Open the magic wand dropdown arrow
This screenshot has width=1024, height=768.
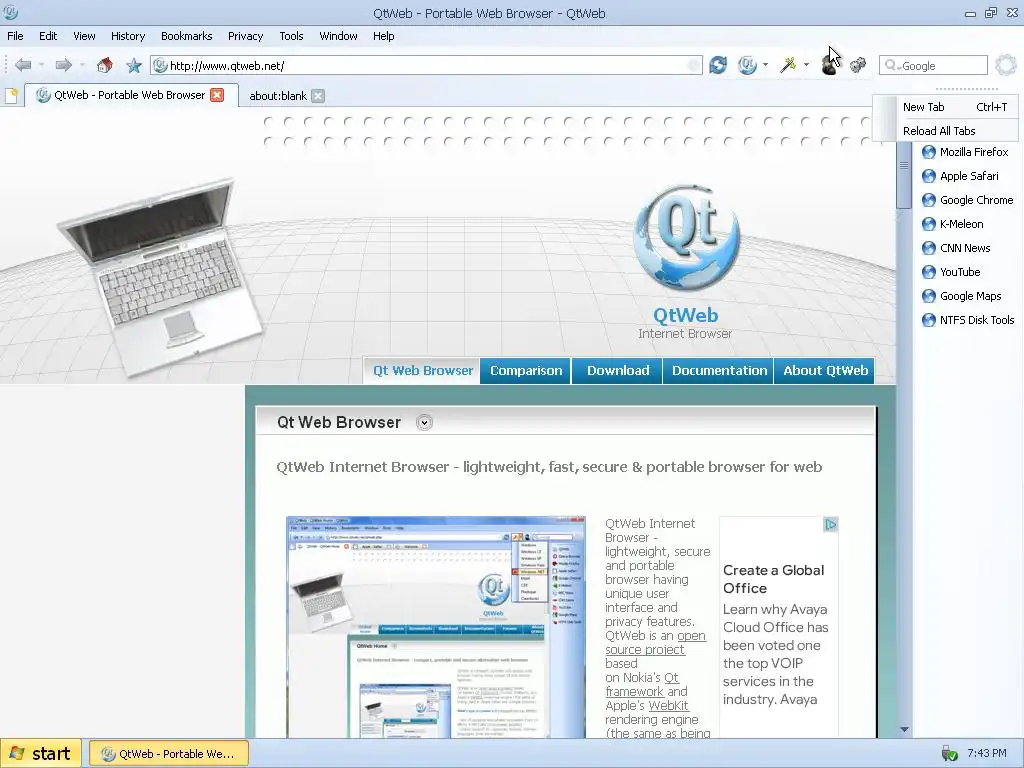pyautogui.click(x=807, y=65)
